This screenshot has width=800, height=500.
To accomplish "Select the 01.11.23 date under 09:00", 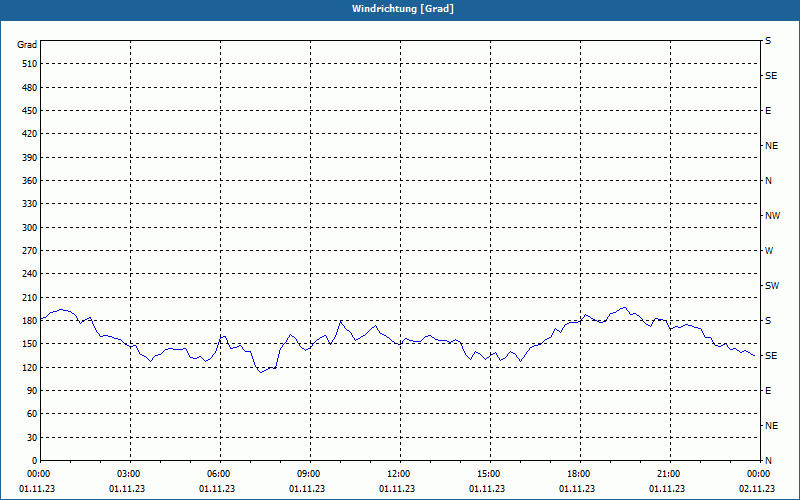I will point(307,489).
